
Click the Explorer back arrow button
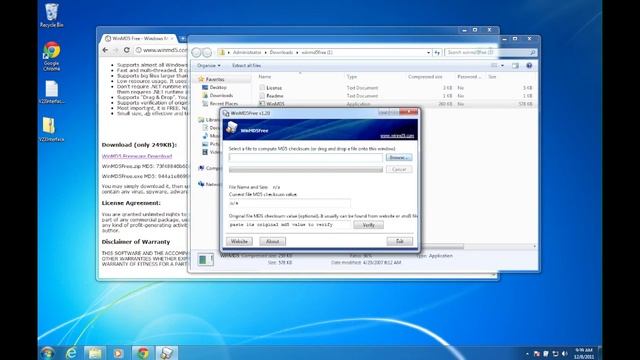196,53
